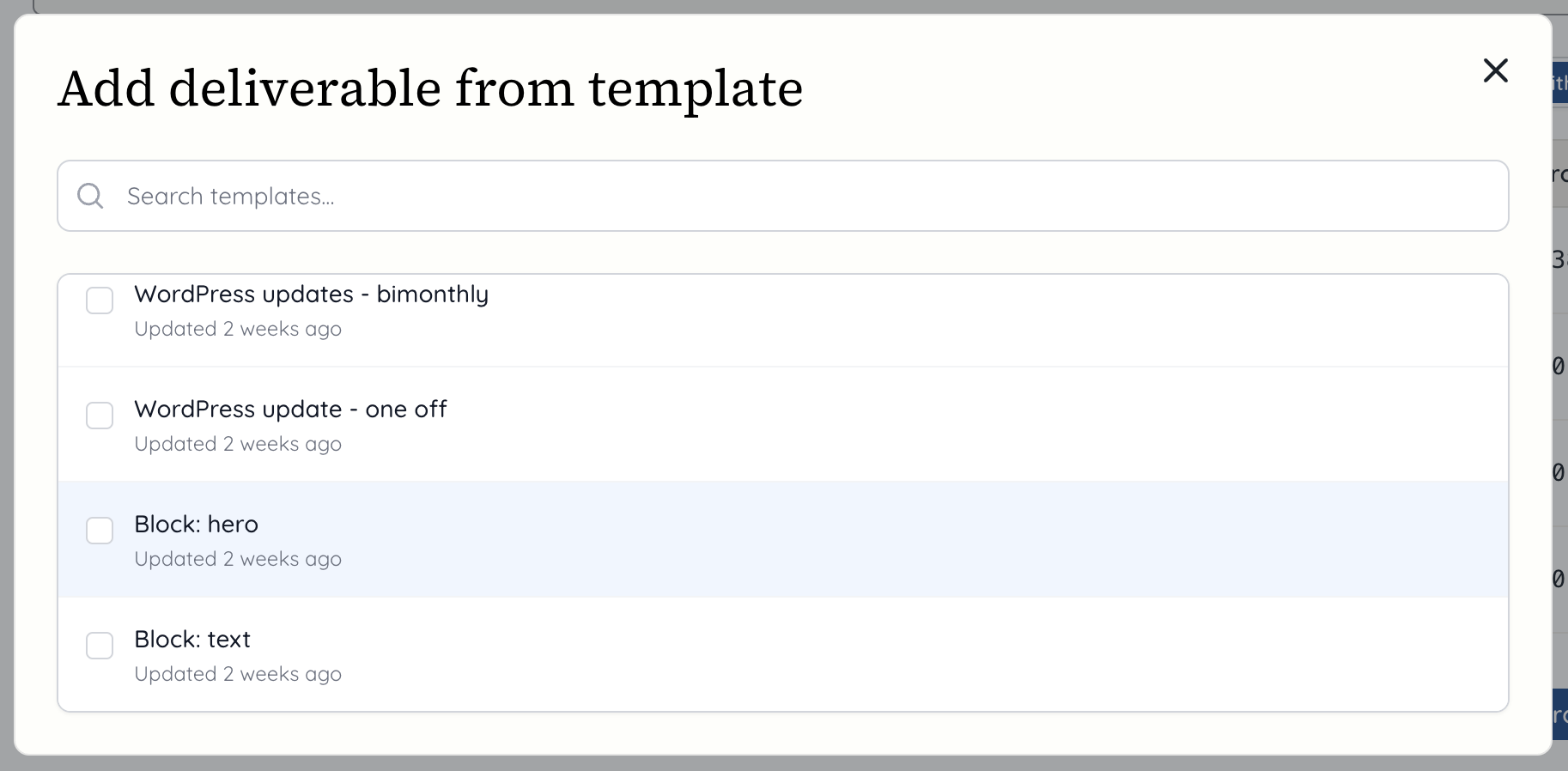Click "Updated 2 weeks ago" under WordPress update - one off
Screen dimensions: 1568x771
238,444
